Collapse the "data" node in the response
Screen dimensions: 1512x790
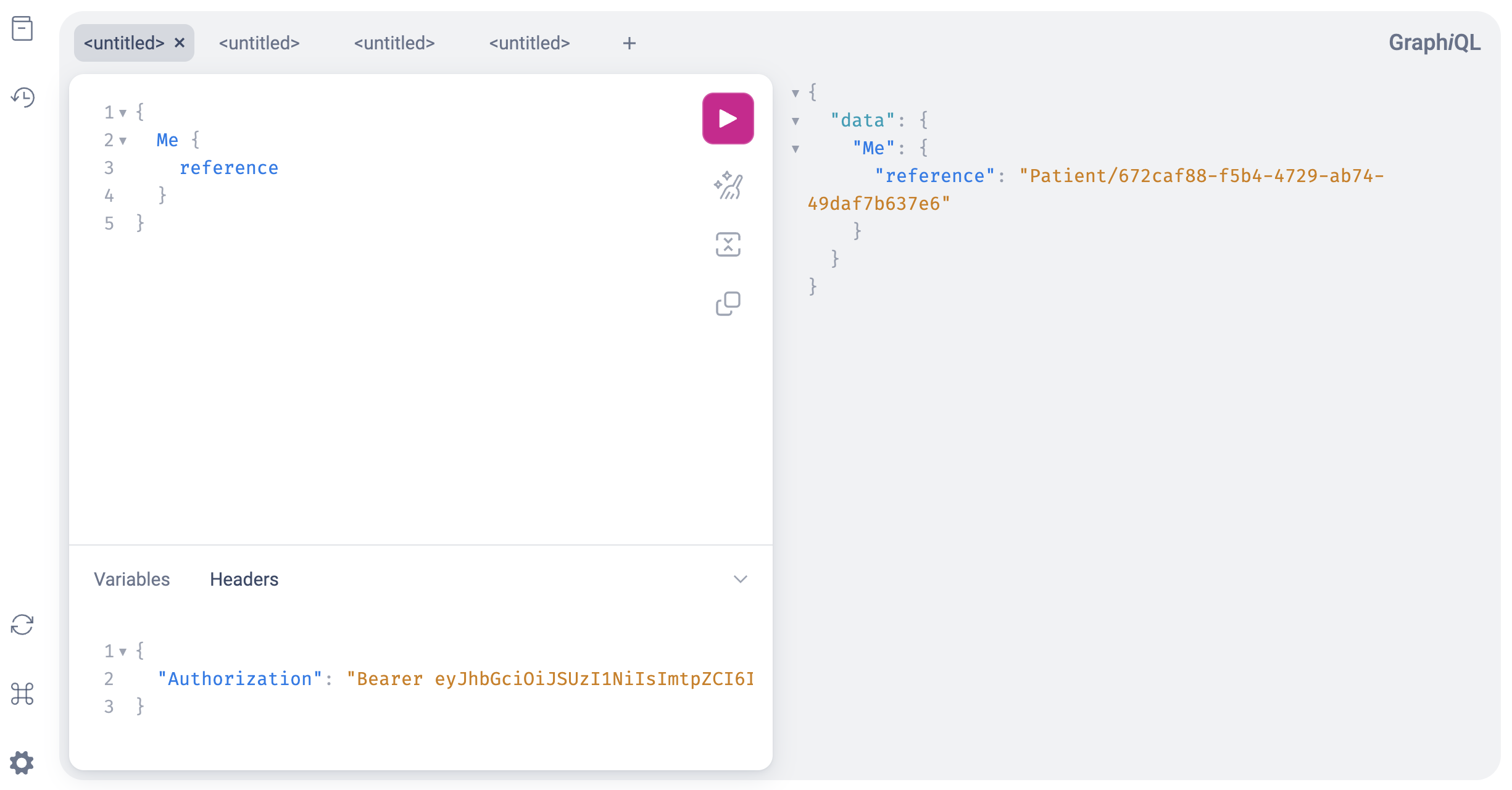[x=796, y=120]
